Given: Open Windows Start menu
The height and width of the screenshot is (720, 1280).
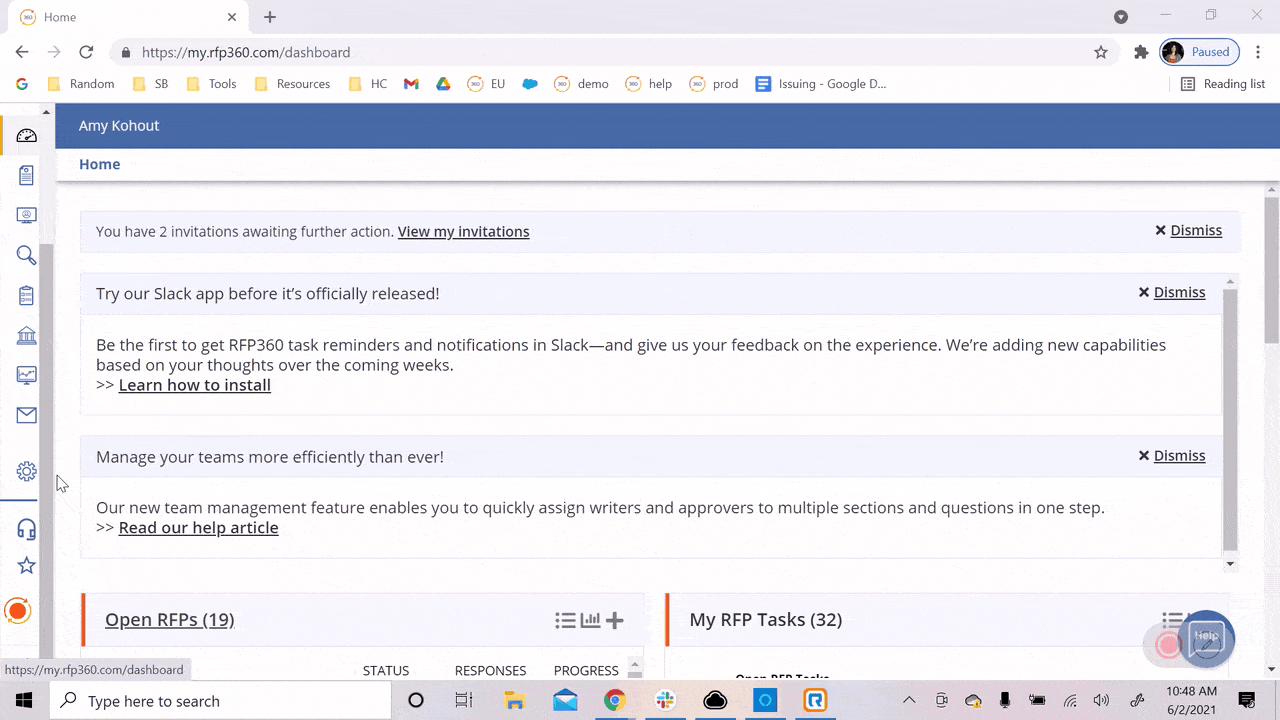Looking at the screenshot, I should coord(24,700).
